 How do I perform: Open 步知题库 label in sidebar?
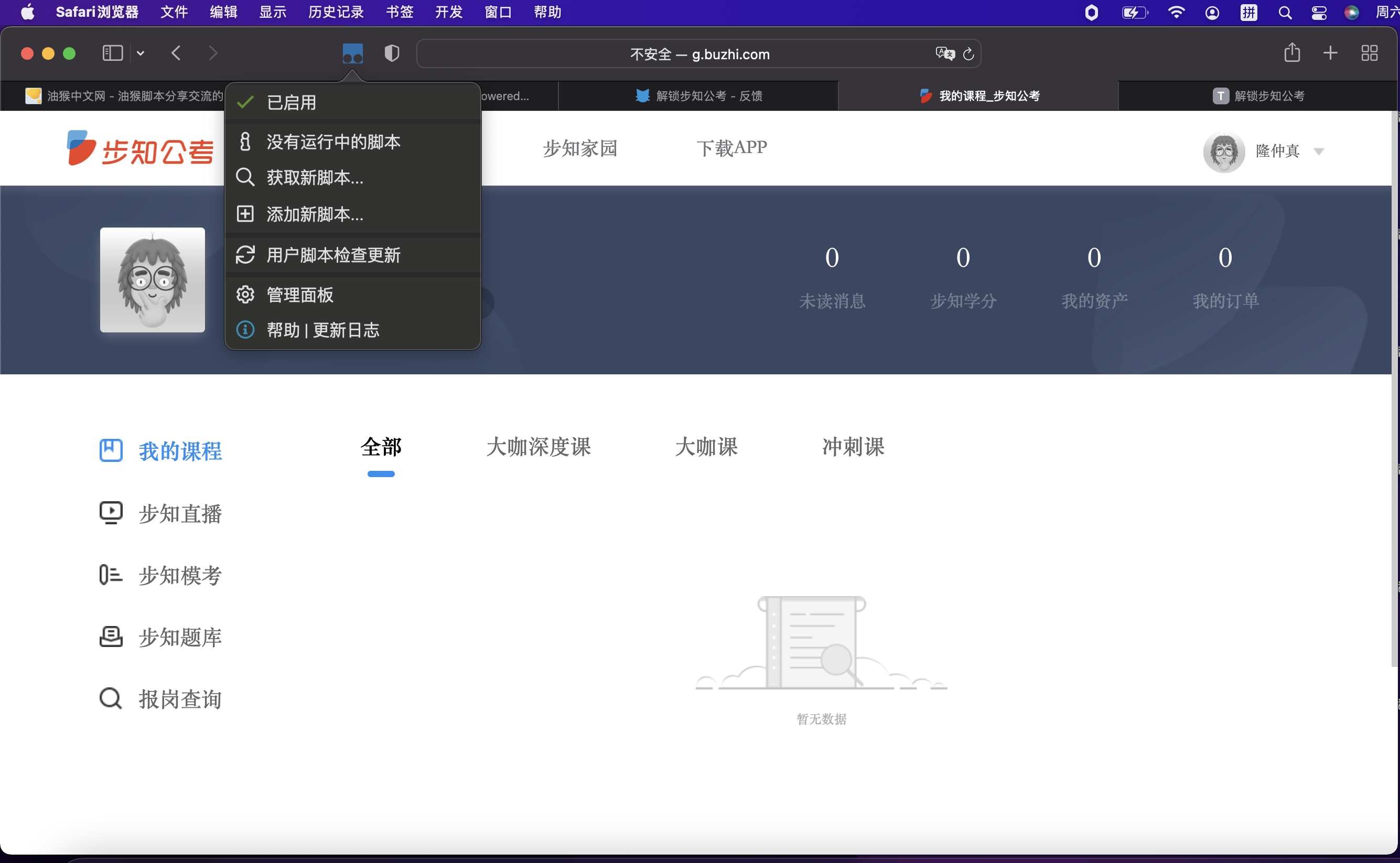tap(180, 637)
